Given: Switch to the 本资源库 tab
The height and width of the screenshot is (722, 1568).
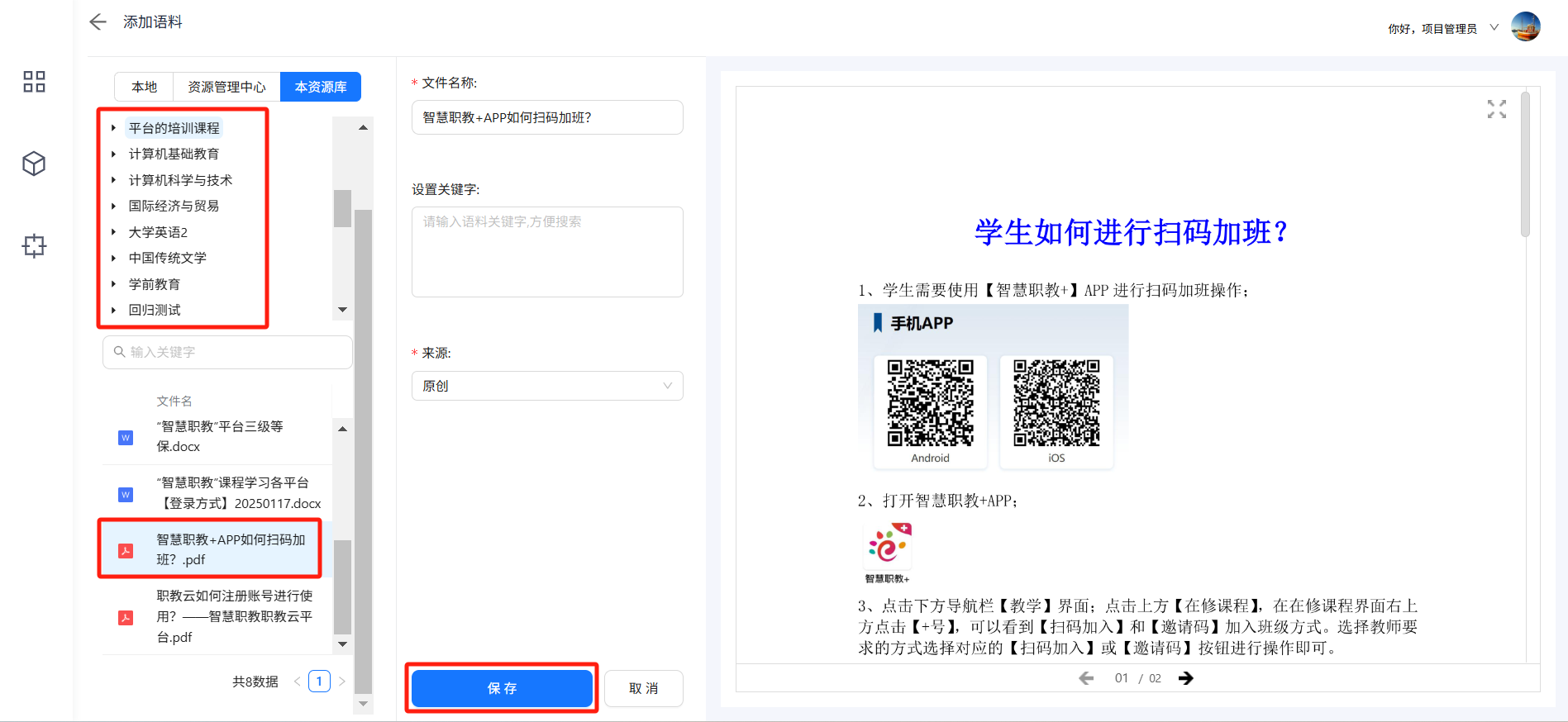Looking at the screenshot, I should coord(321,87).
